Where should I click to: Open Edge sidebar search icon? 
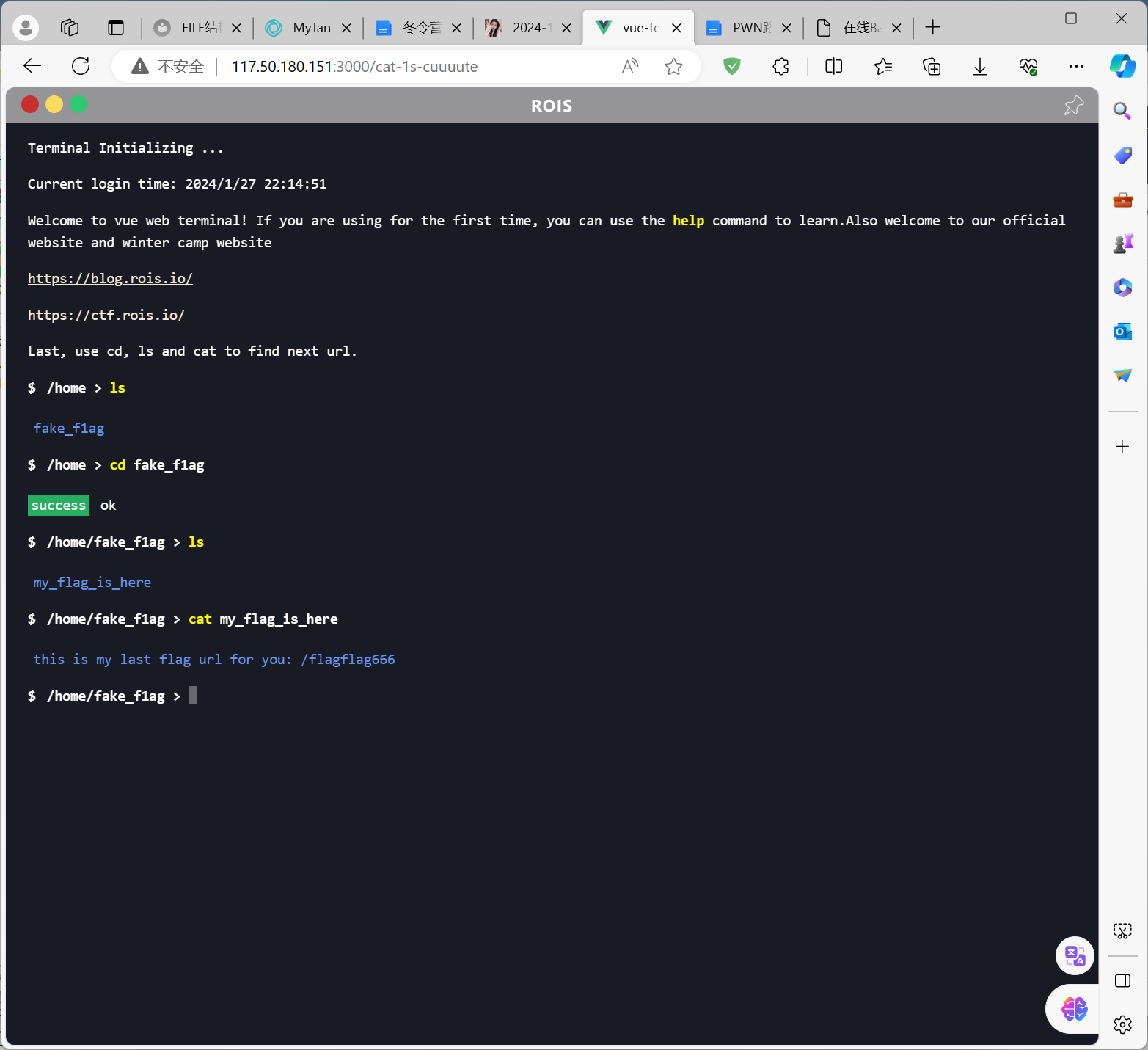coord(1122,111)
